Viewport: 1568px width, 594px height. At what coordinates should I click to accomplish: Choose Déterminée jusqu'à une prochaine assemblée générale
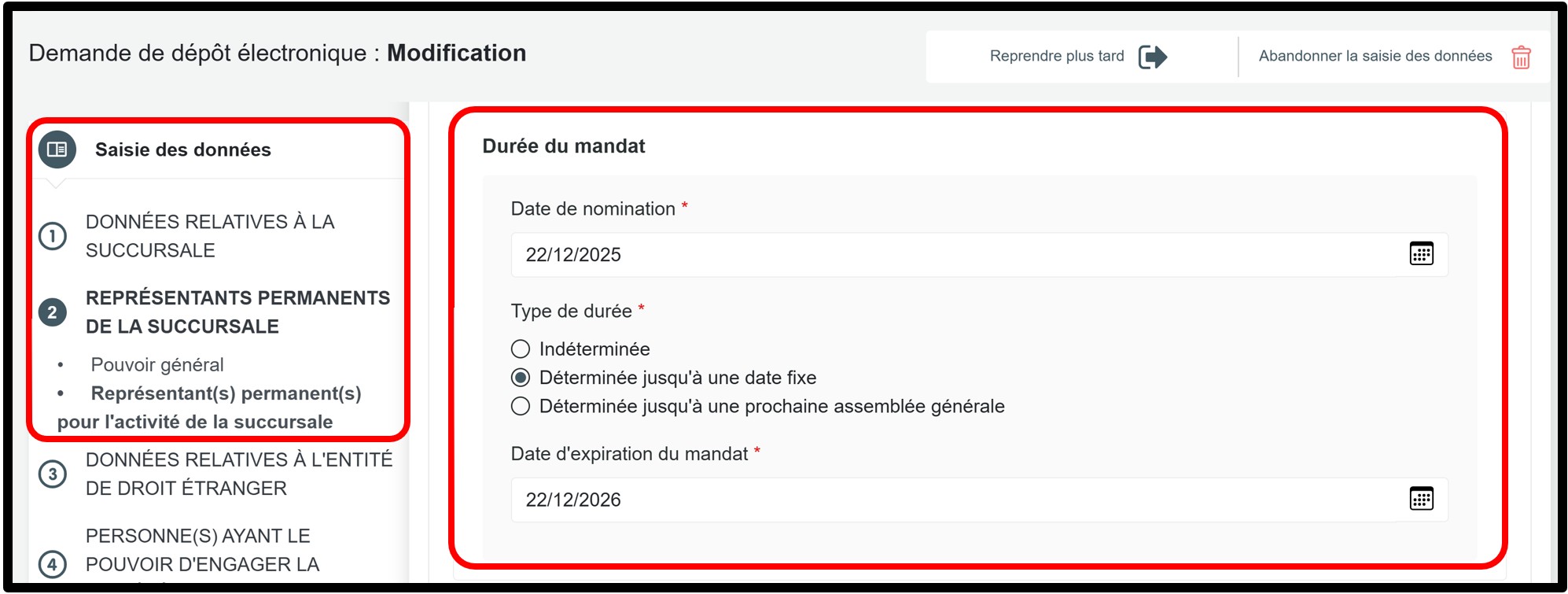(x=521, y=407)
